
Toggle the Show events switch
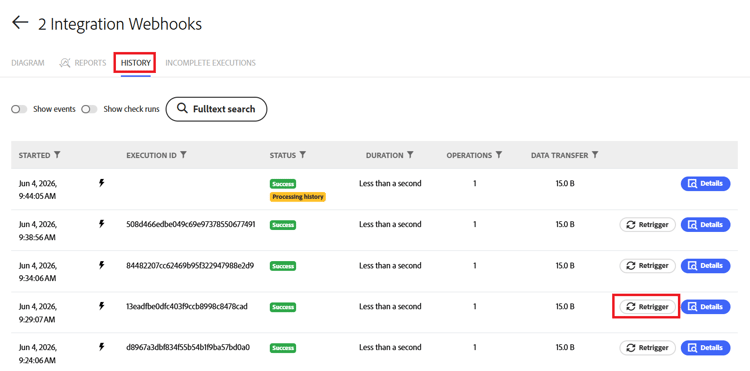tap(19, 109)
